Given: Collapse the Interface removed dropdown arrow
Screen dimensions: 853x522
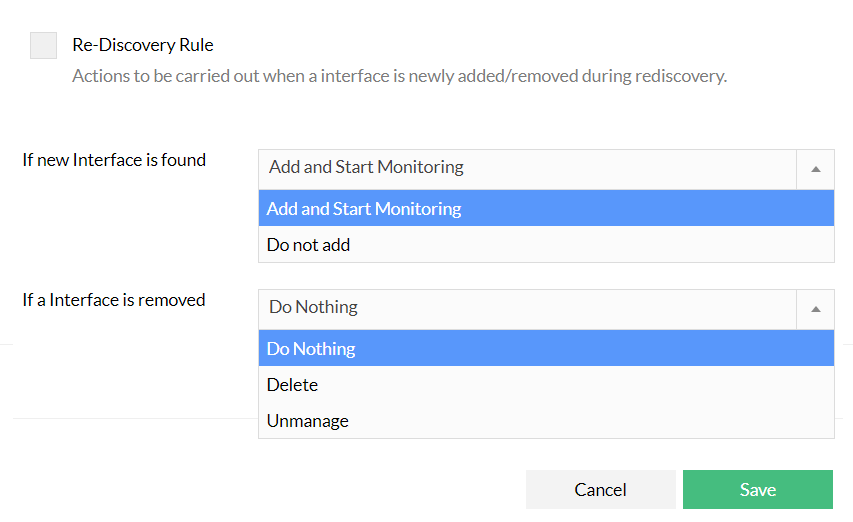Looking at the screenshot, I should pos(815,309).
